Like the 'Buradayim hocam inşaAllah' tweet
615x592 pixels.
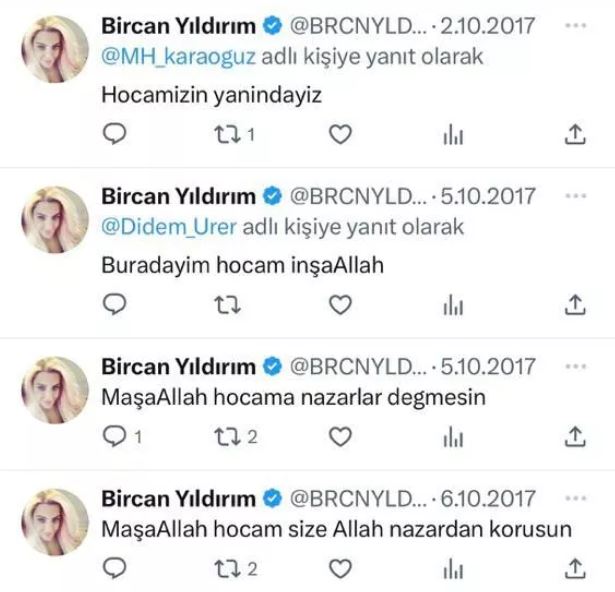pyautogui.click(x=340, y=305)
